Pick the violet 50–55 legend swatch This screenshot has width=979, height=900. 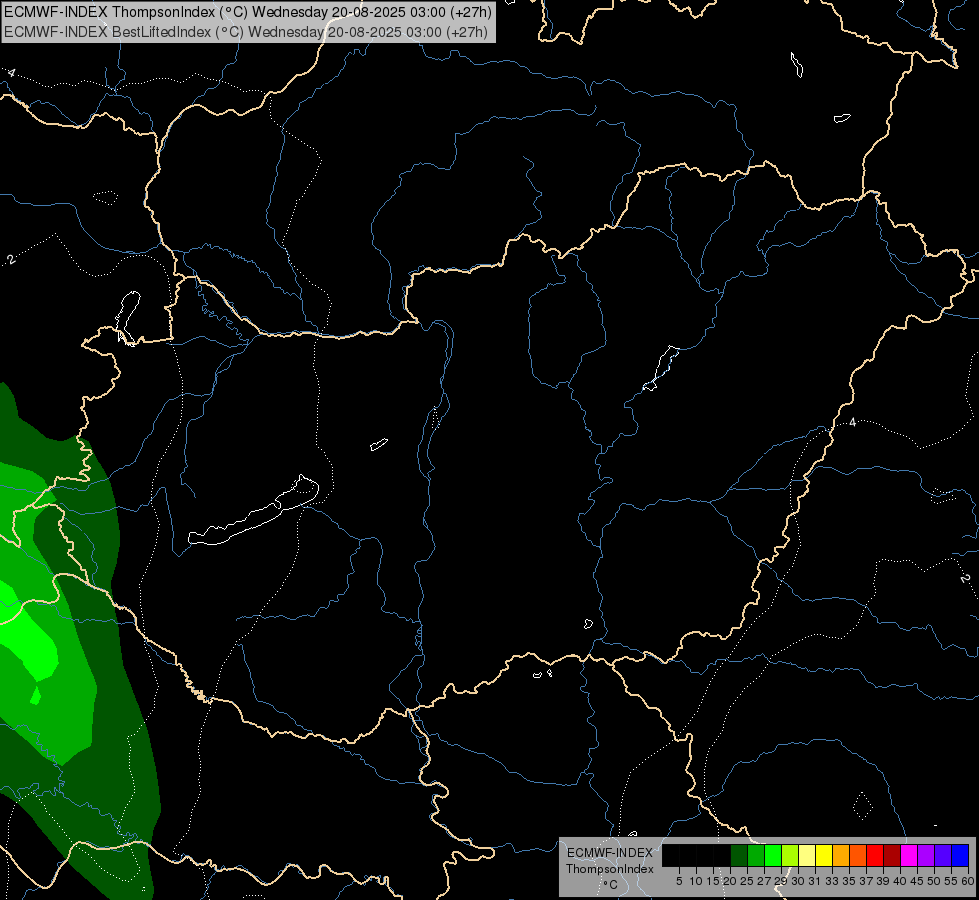click(943, 856)
